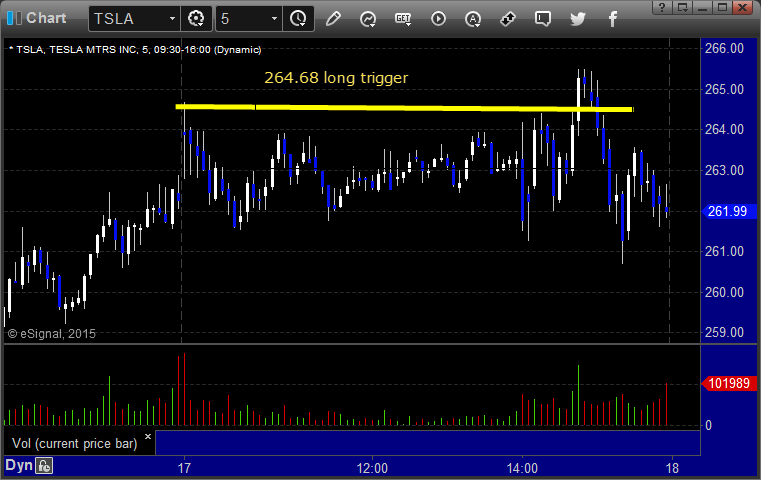761x480 pixels.
Task: Click the 261.99 current price marker
Action: (x=727, y=211)
